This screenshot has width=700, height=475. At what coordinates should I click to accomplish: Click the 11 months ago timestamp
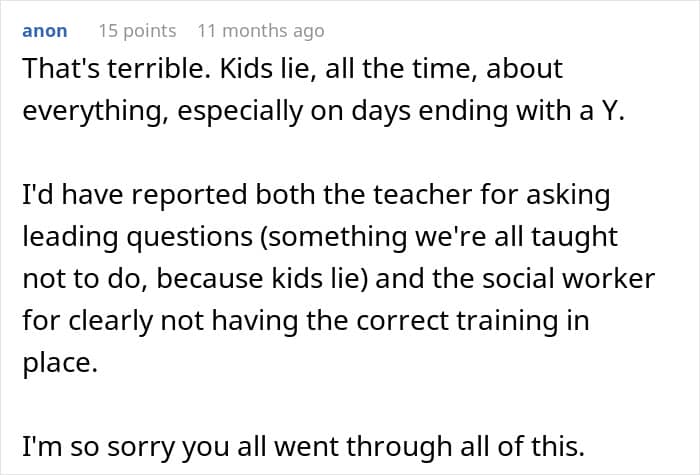260,31
